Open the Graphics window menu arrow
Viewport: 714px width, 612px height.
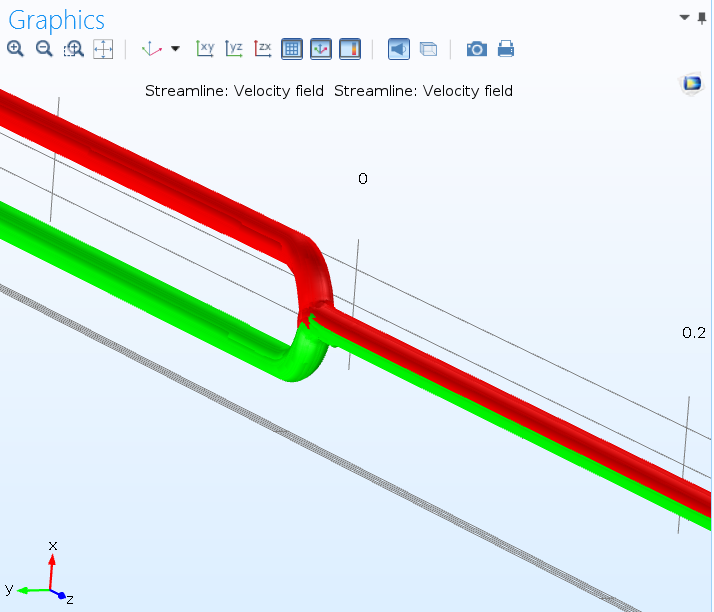685,17
